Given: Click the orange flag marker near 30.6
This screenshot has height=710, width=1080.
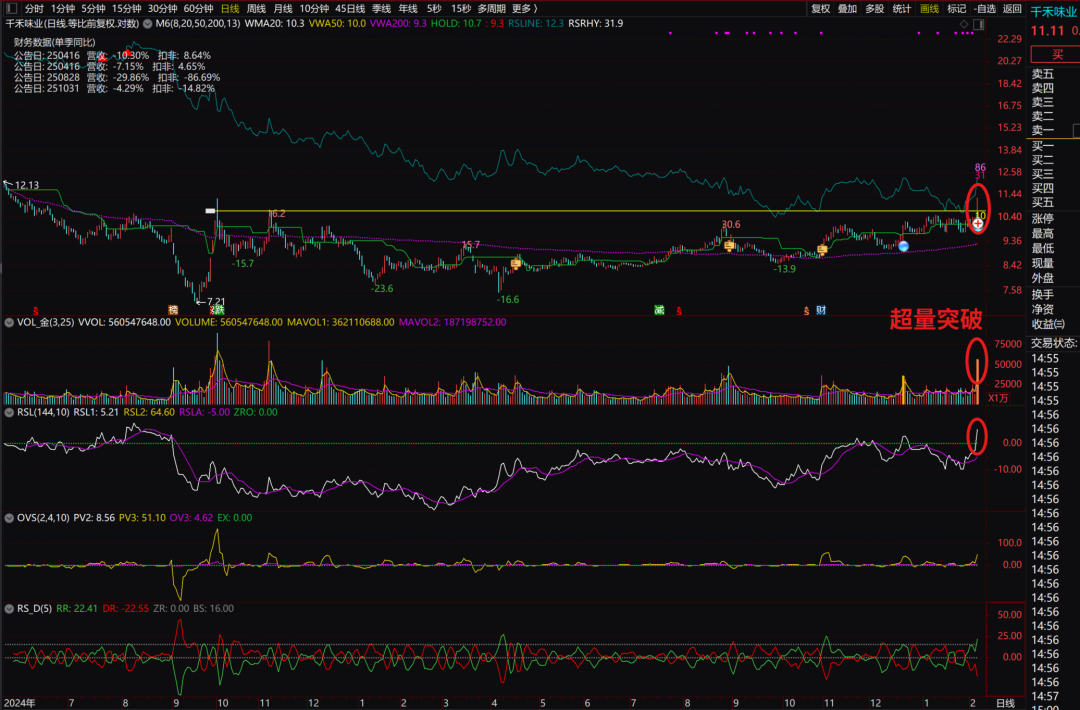Looking at the screenshot, I should click(729, 245).
